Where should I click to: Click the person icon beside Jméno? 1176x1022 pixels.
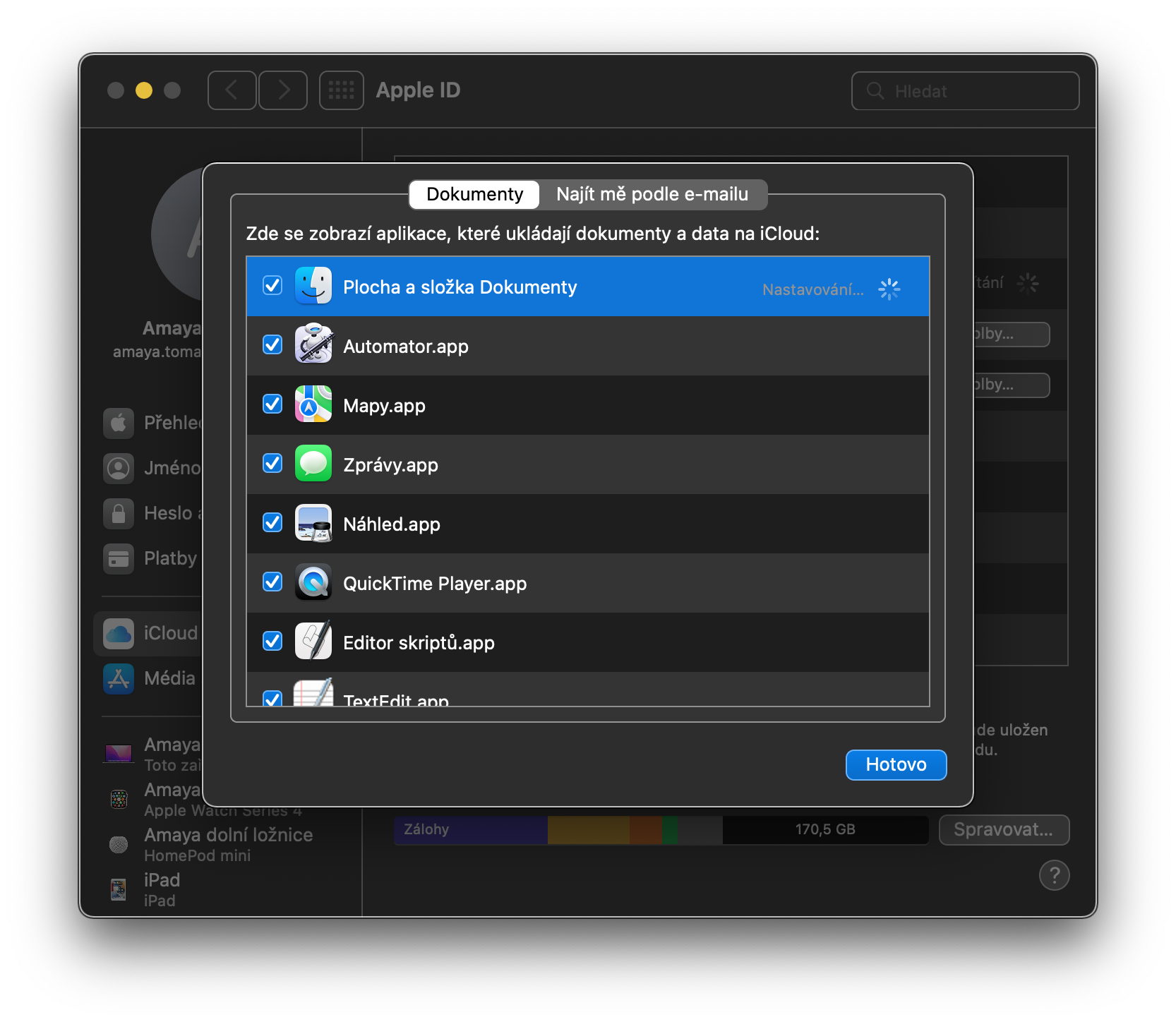tap(119, 468)
